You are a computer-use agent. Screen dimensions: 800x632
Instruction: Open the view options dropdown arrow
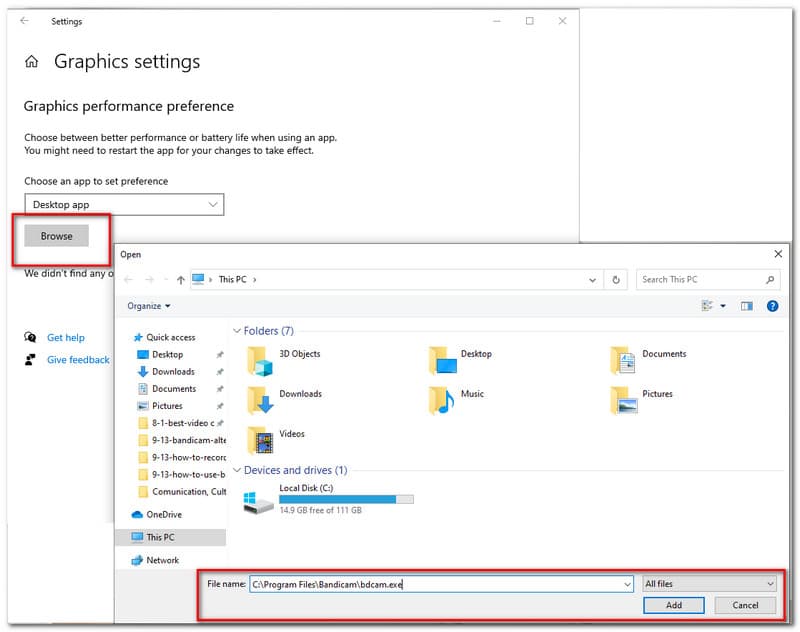[723, 306]
